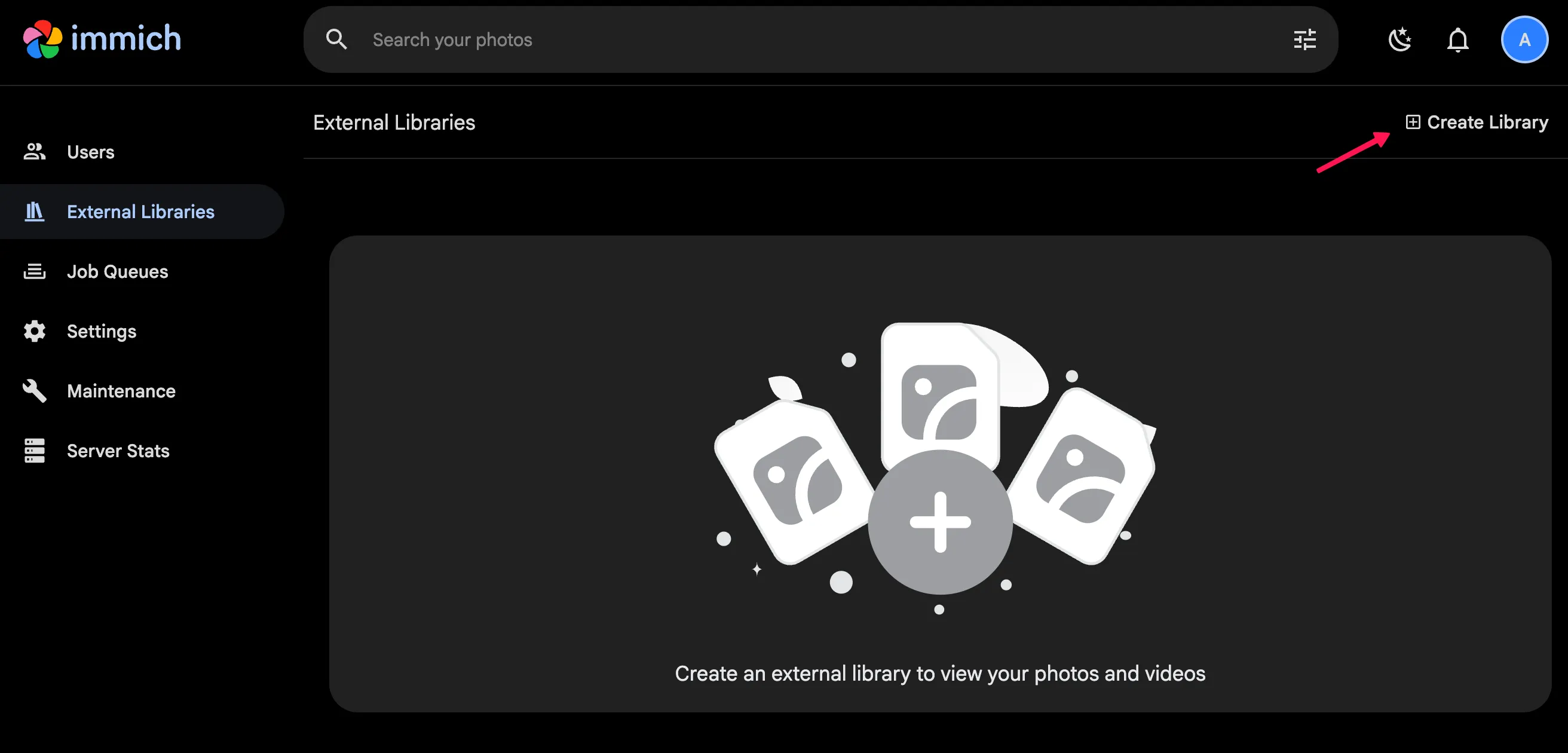Go to Job Queues page

click(x=118, y=271)
